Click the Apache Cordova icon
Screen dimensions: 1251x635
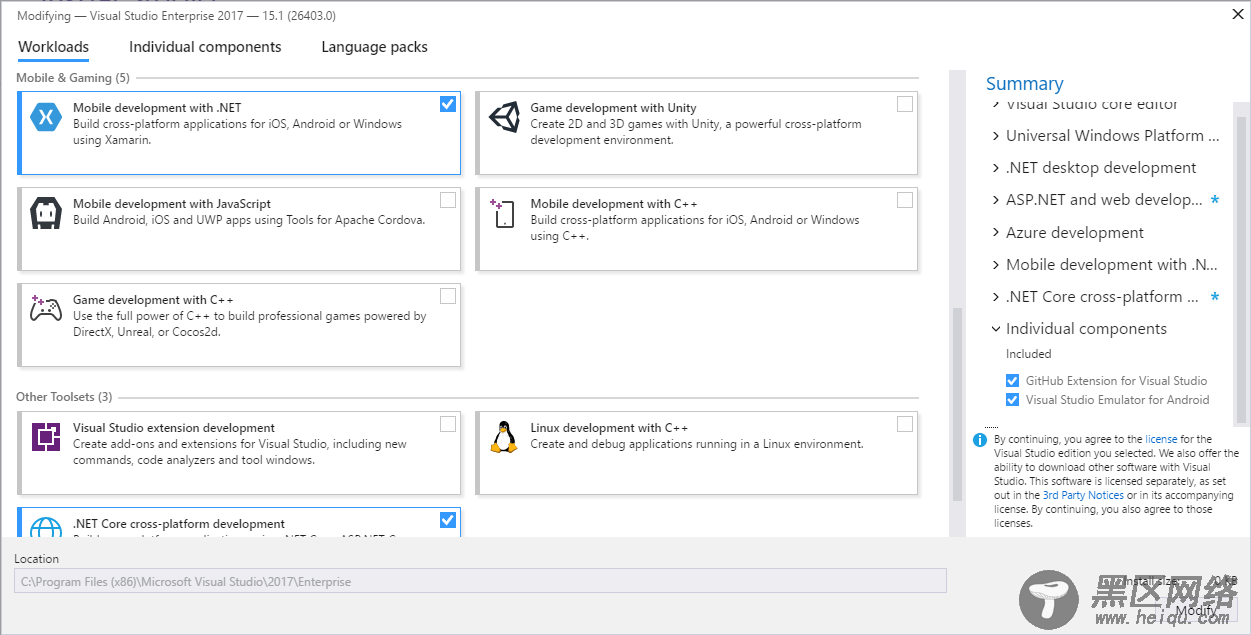[46, 213]
